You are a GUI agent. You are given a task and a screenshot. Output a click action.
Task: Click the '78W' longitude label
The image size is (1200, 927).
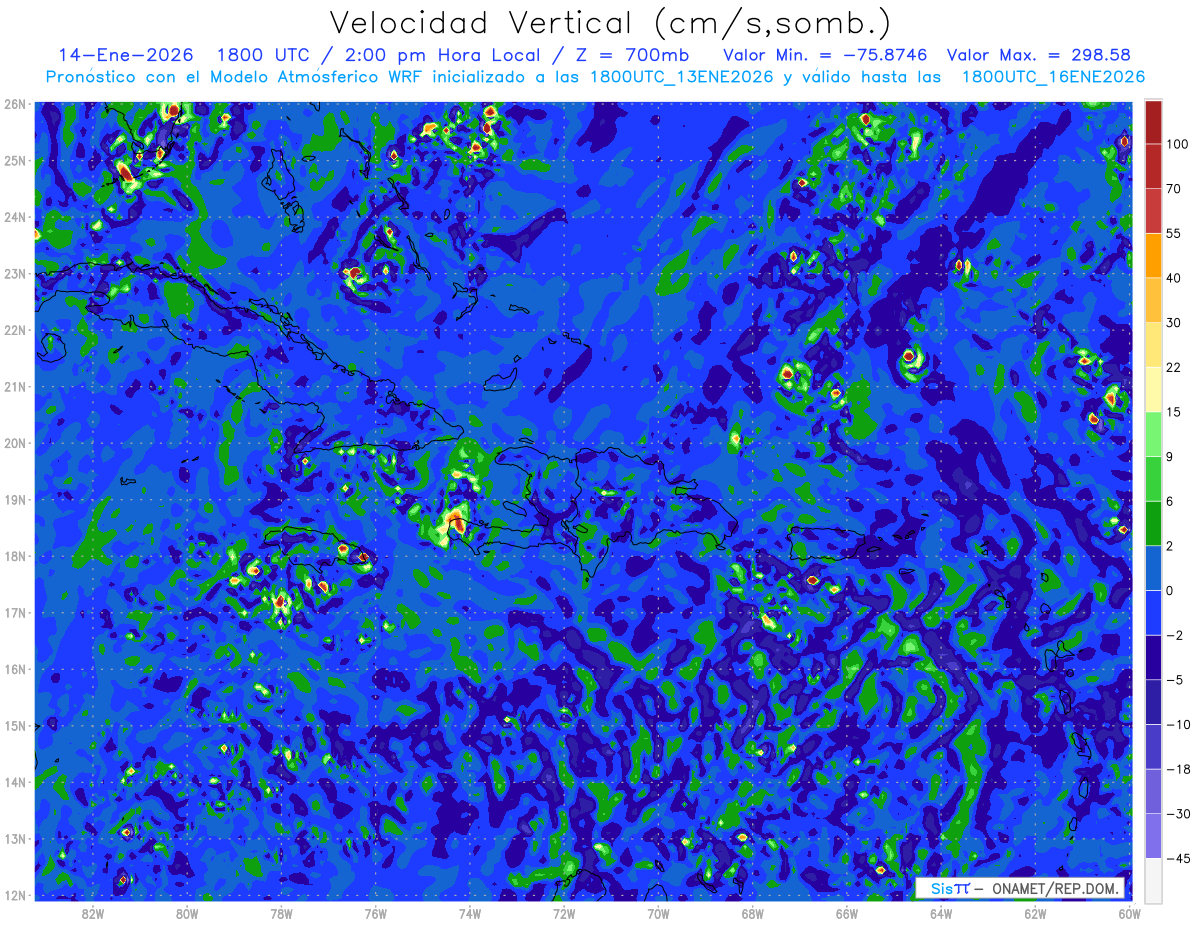281,912
